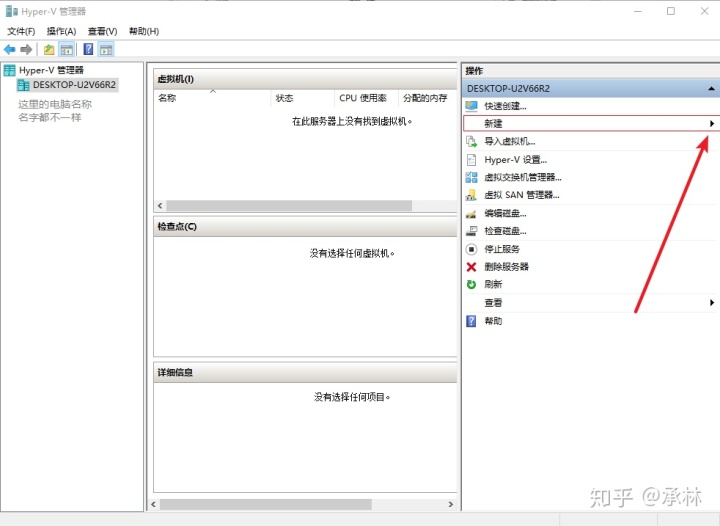Click the virtual machine list horizontal scrollbar thumb
720x526 pixels.
coord(289,206)
